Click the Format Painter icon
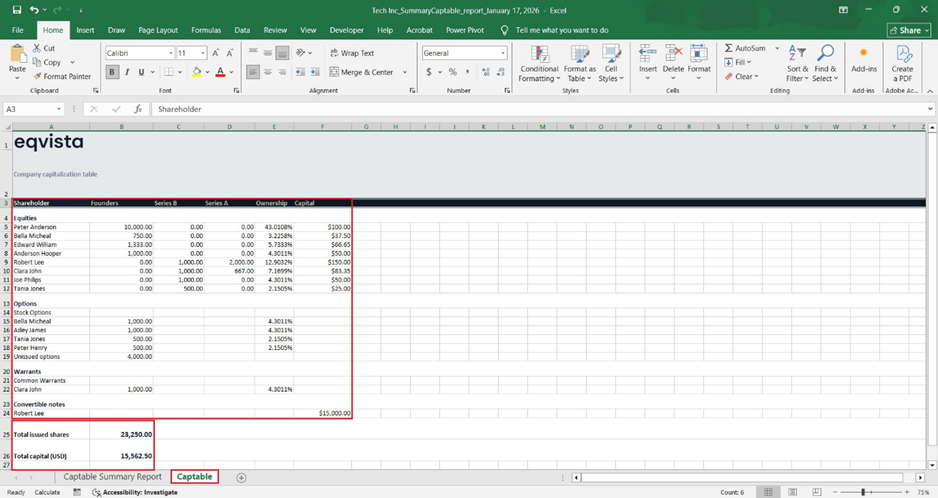 [x=38, y=76]
